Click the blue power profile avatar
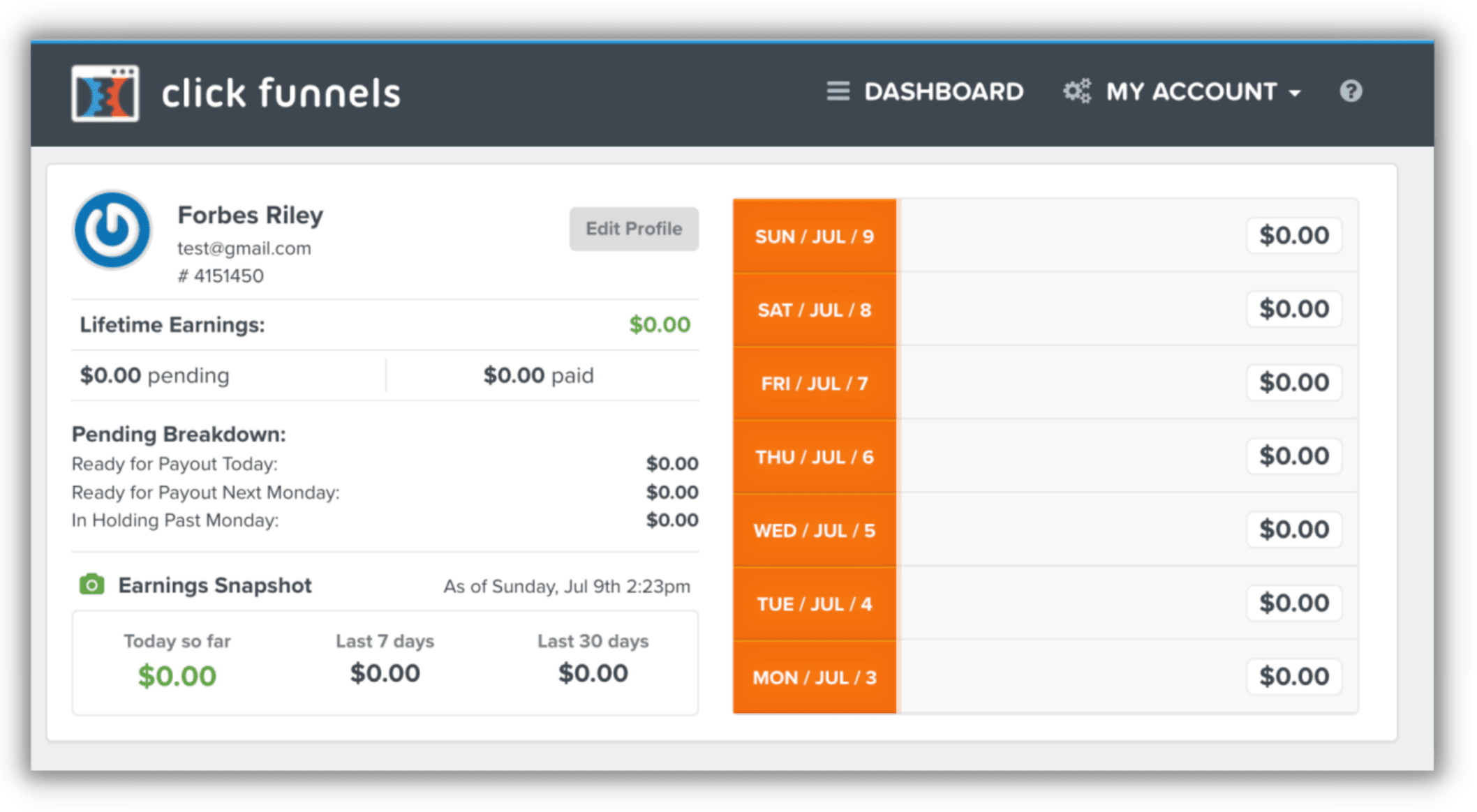Viewport: 1477px width, 812px height. pos(112,230)
